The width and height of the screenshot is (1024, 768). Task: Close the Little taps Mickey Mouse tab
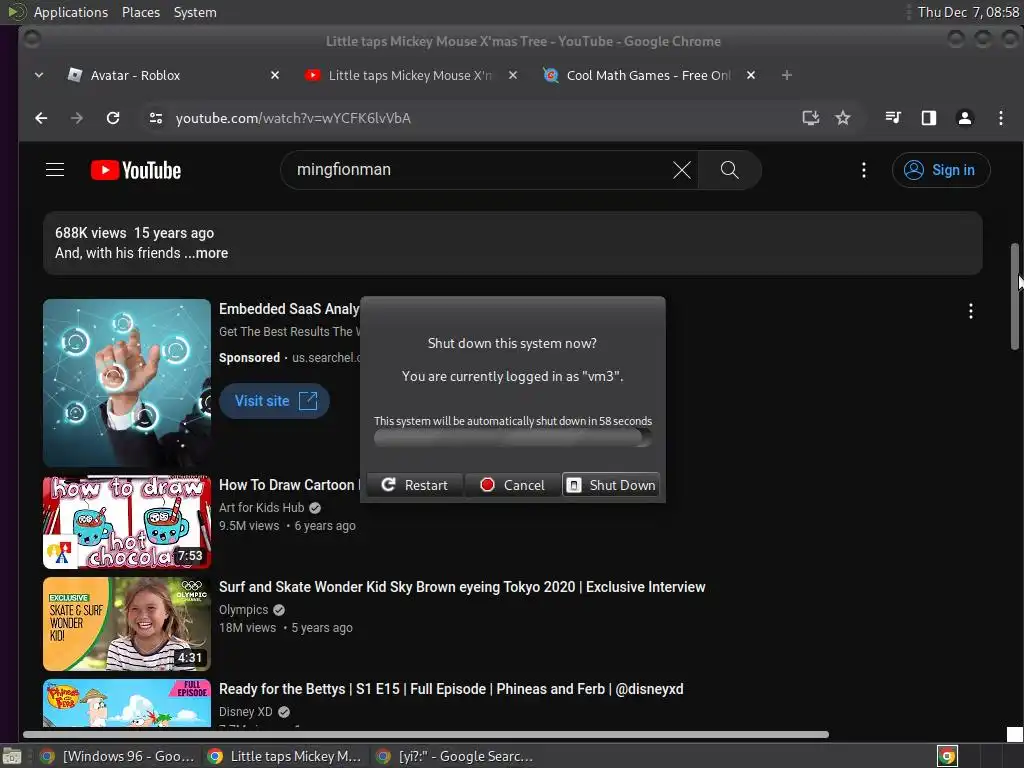[513, 75]
